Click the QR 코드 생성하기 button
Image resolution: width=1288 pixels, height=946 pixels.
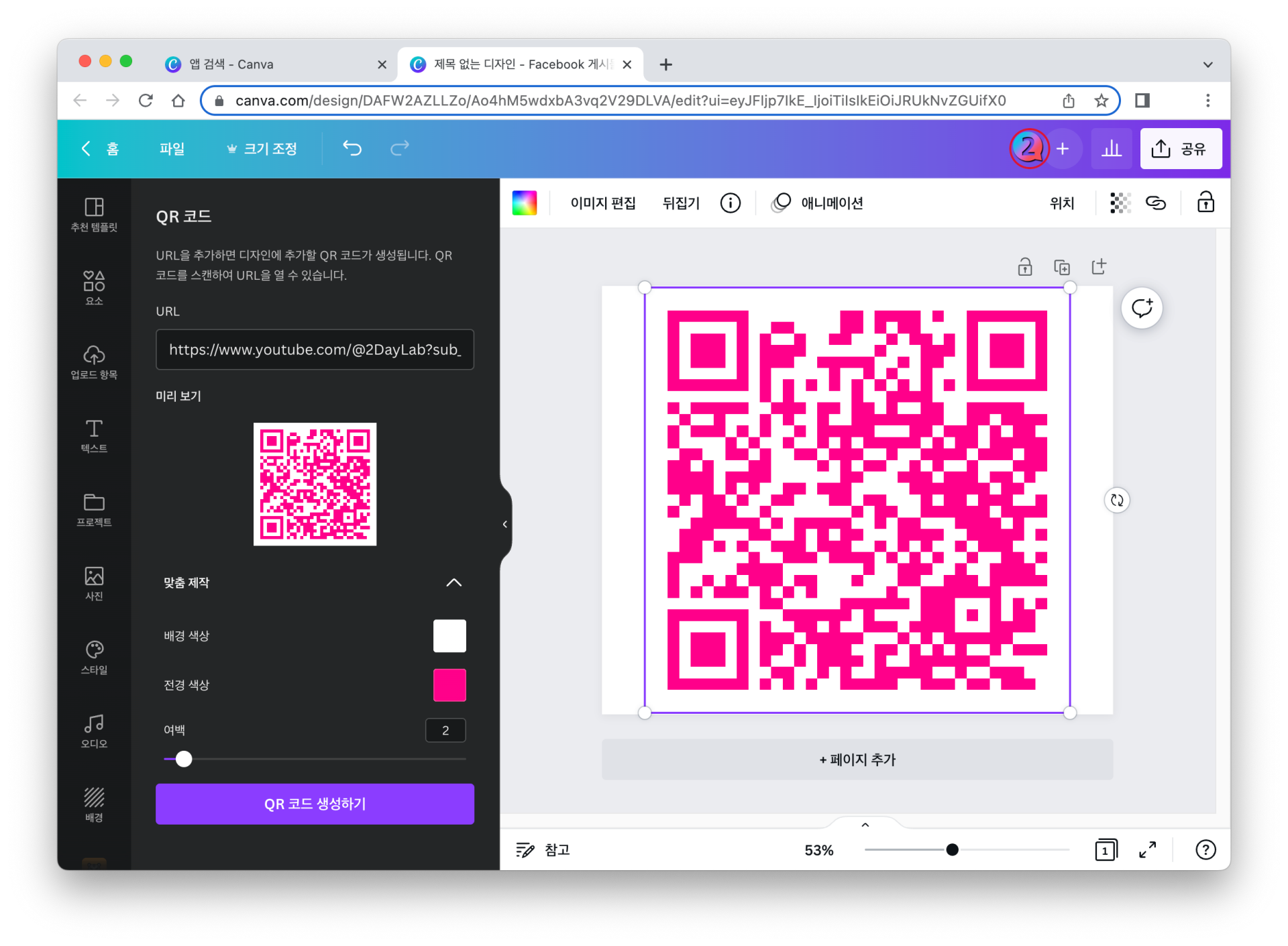click(315, 804)
